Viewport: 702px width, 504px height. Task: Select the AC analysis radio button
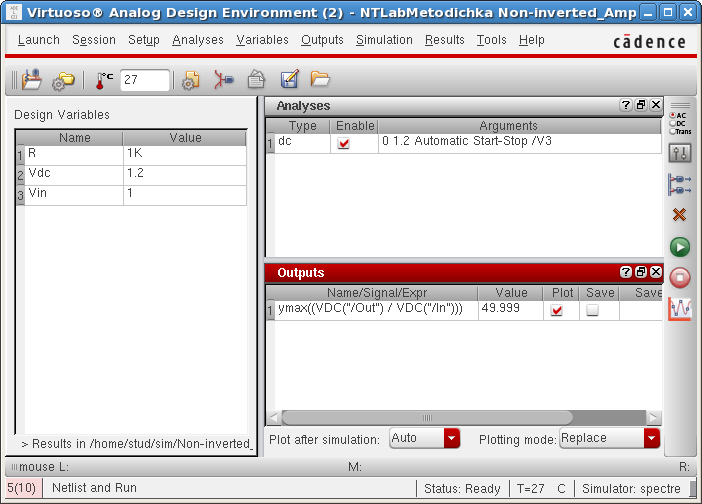[x=672, y=115]
